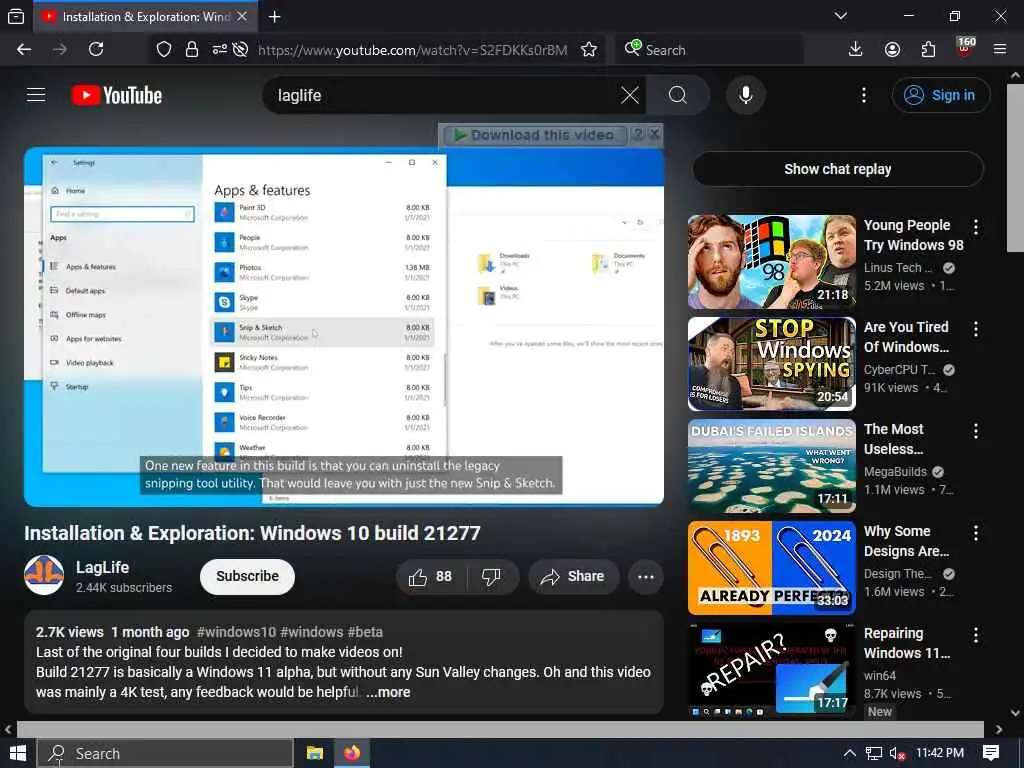Open muted volume tray icon
Viewport: 1024px width, 768px height.
897,754
